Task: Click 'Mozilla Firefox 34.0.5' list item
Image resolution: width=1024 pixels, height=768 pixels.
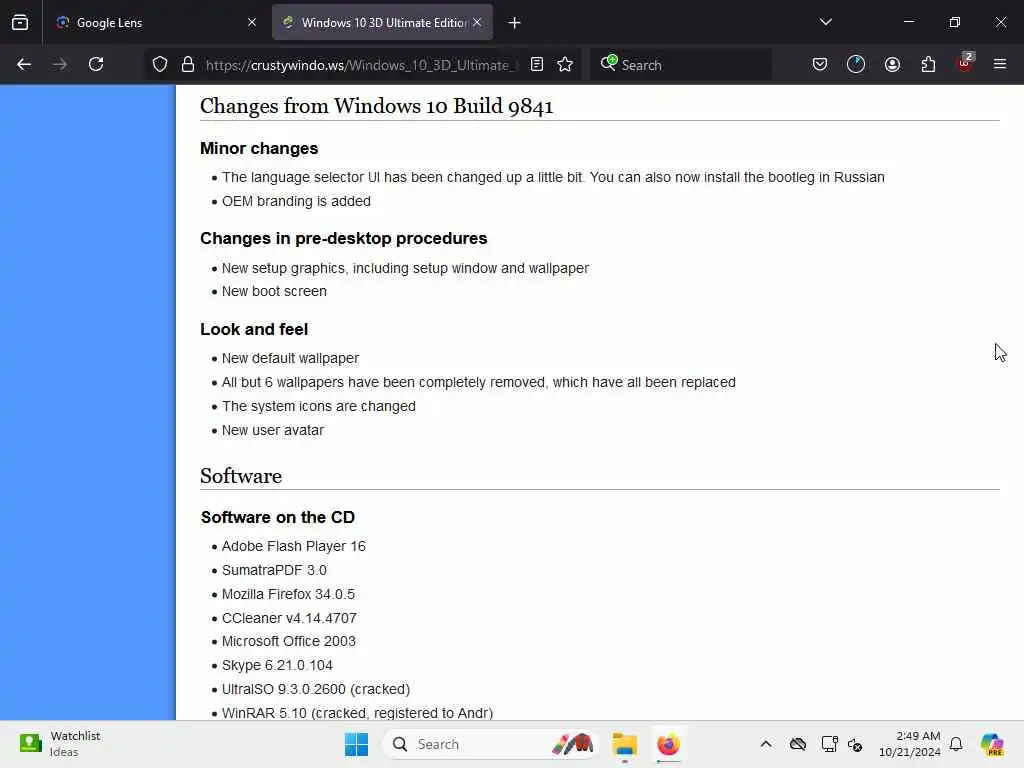Action: [x=288, y=594]
